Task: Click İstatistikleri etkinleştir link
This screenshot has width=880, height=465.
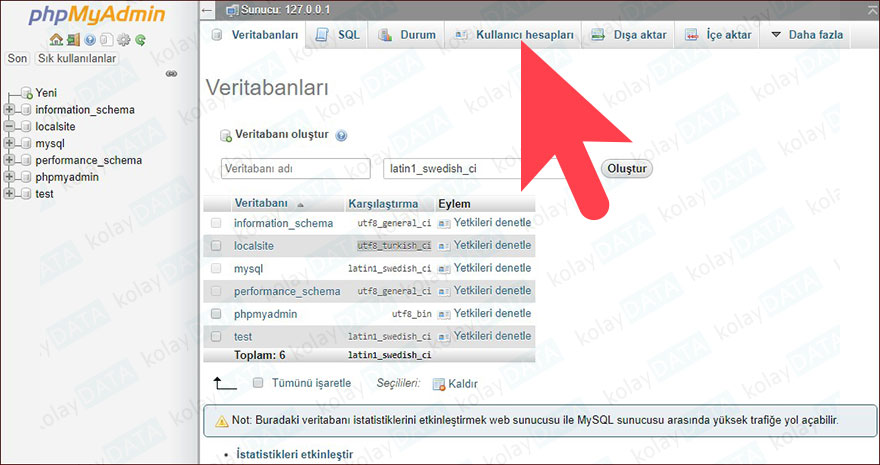Action: (295, 454)
